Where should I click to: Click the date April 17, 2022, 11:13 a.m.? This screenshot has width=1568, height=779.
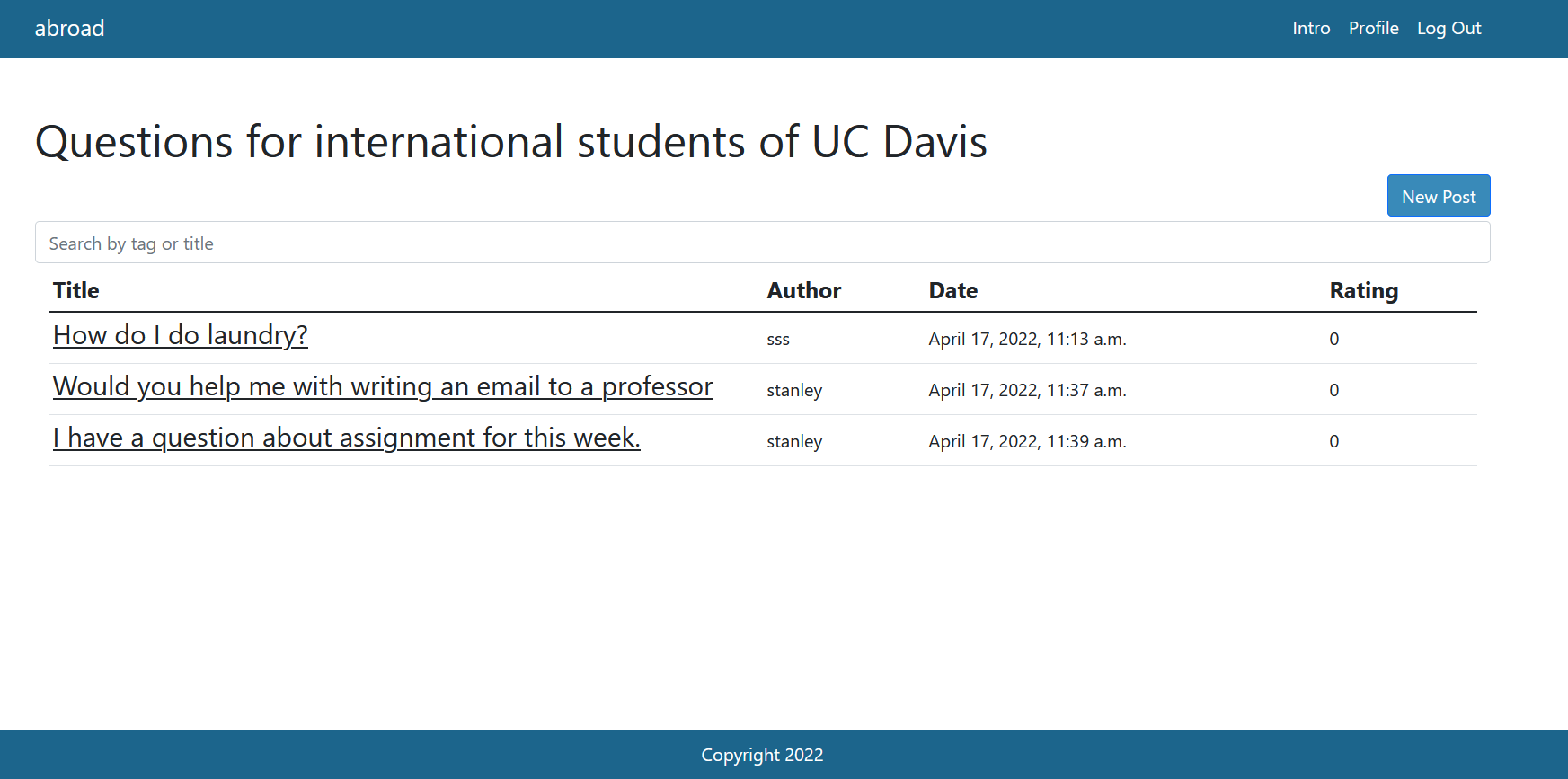(x=1027, y=339)
